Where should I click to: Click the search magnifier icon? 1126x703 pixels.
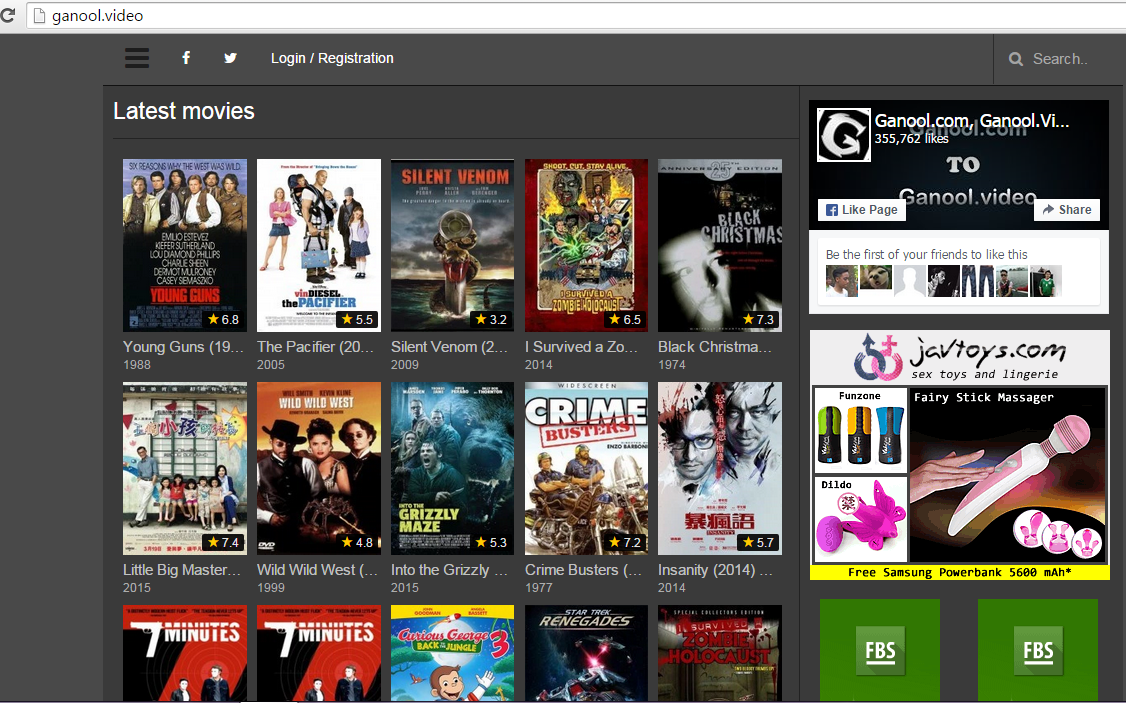(x=1015, y=59)
